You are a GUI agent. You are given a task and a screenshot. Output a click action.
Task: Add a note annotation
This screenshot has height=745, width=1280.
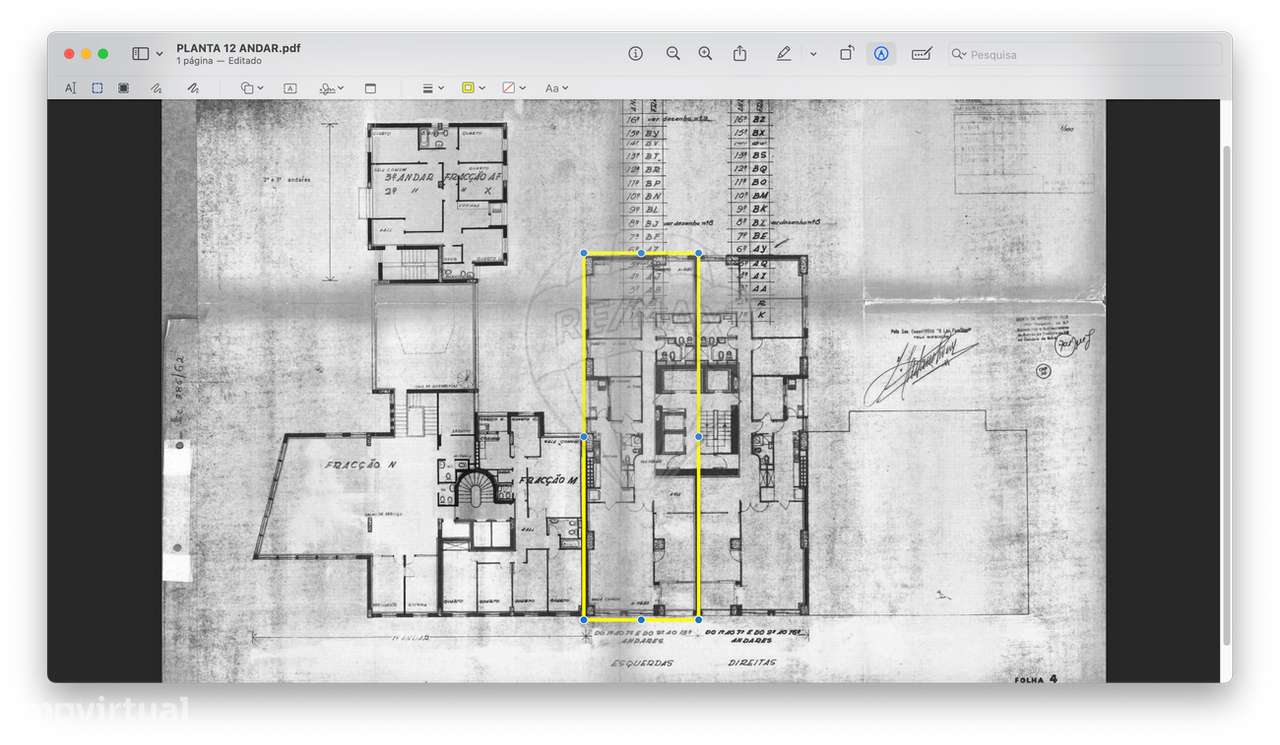tap(370, 88)
